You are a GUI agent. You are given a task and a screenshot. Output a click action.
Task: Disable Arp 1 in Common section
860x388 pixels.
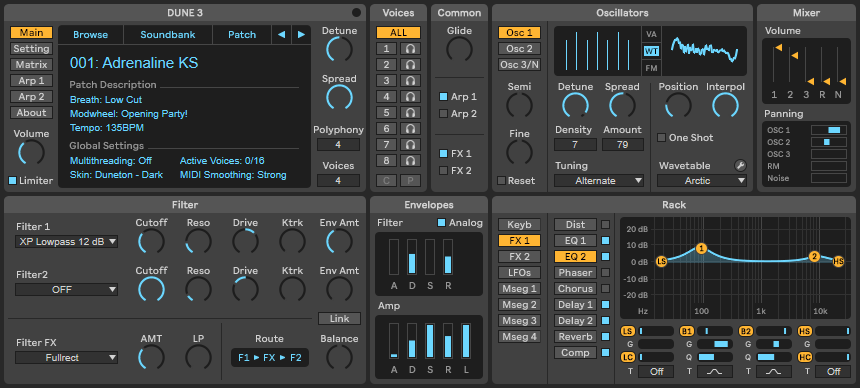click(x=443, y=97)
